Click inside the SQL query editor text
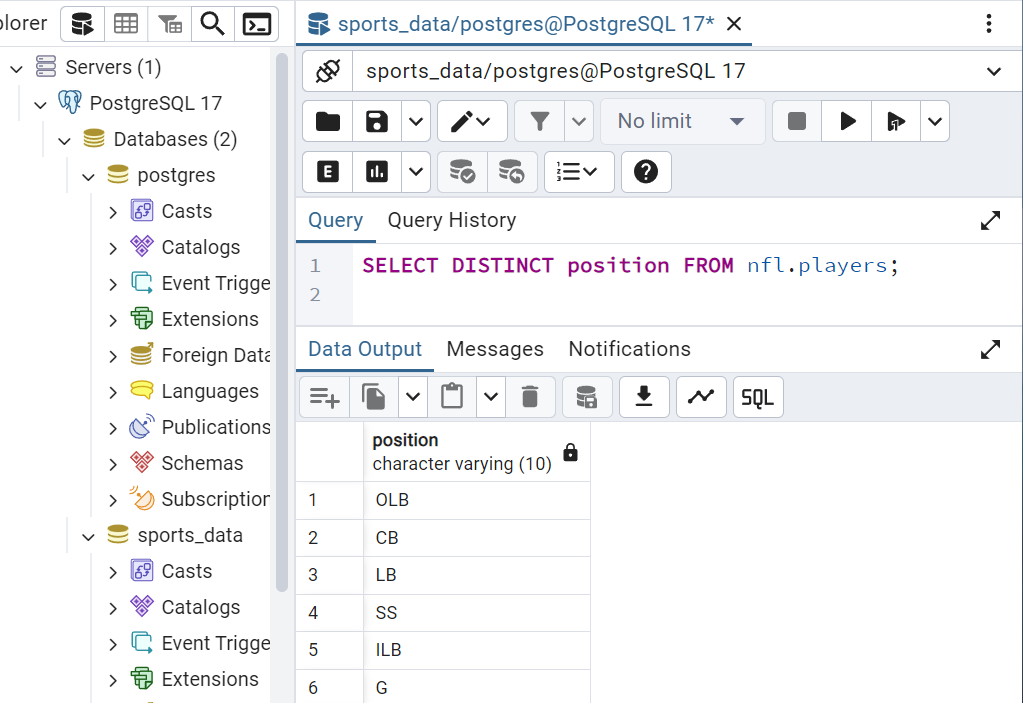1023x703 pixels. pyautogui.click(x=630, y=266)
